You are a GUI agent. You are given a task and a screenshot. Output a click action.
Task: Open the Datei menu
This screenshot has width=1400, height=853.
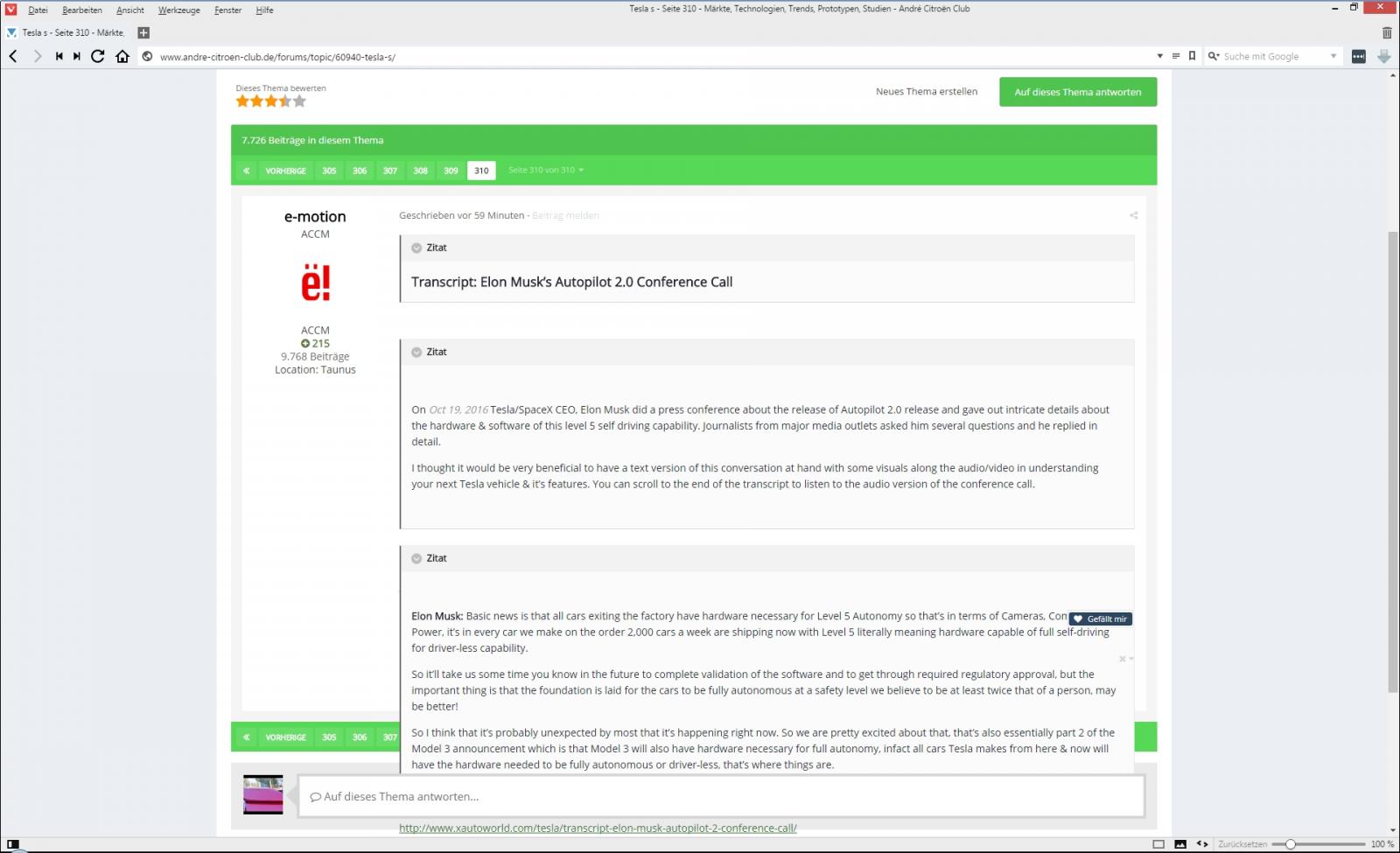[38, 10]
